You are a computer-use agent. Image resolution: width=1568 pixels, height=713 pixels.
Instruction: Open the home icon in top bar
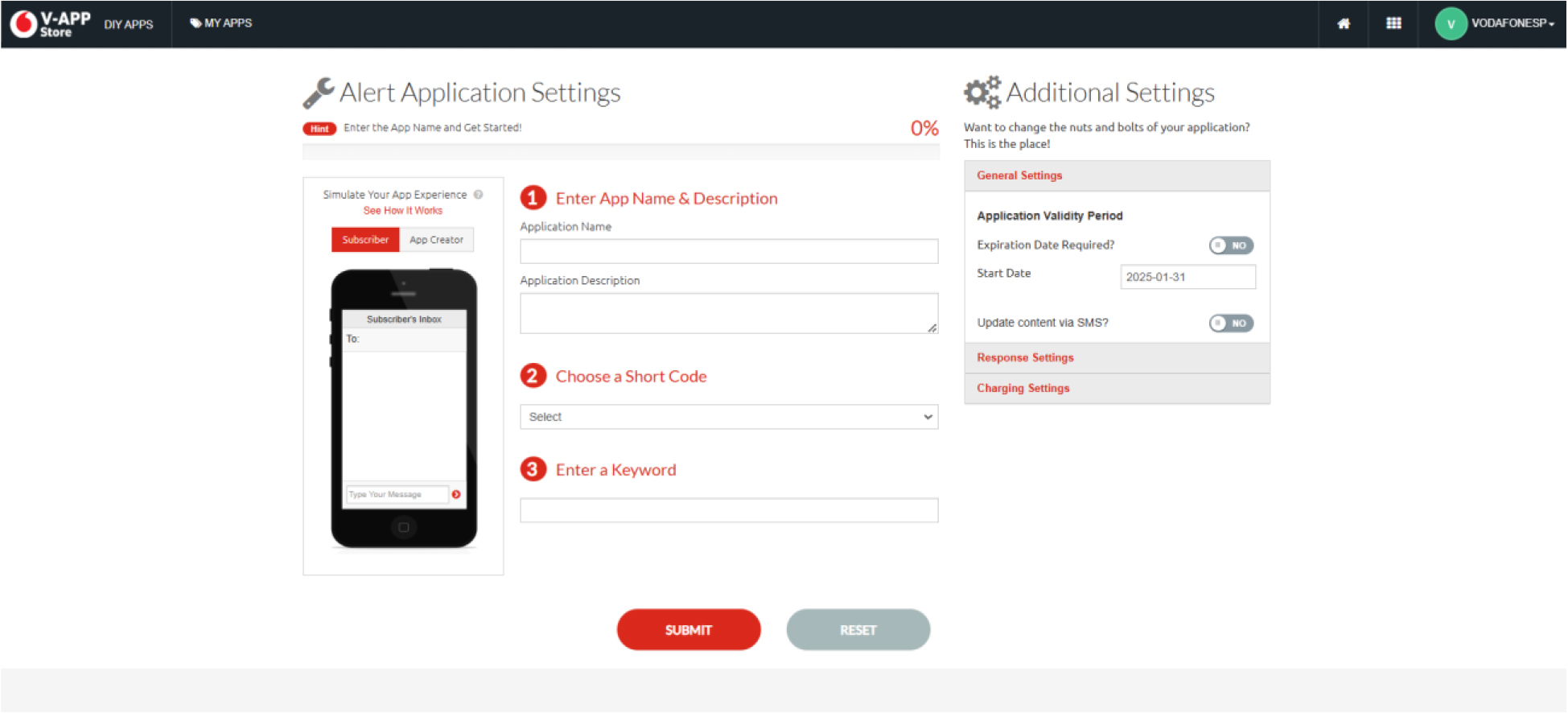1344,23
